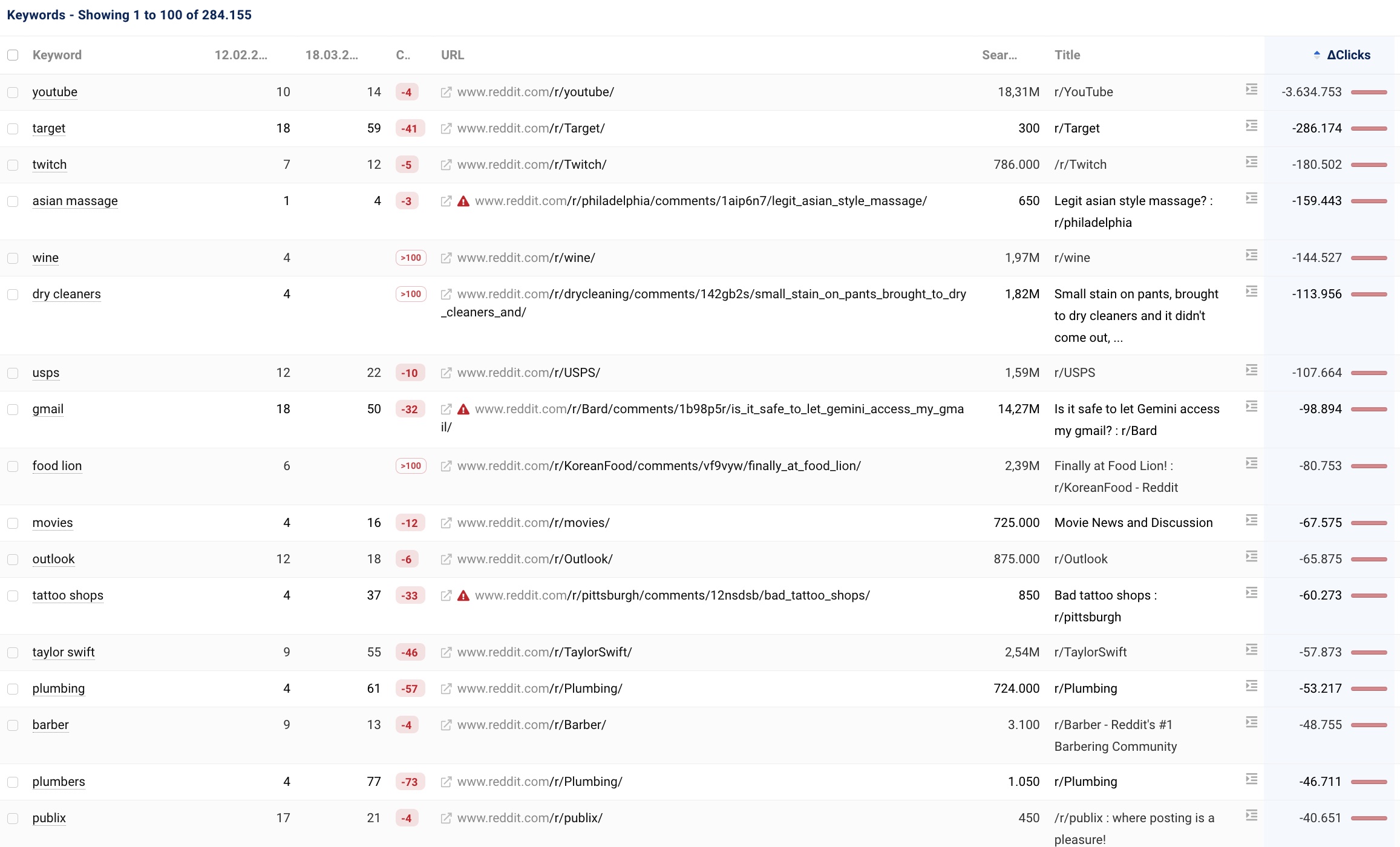Check the plumbers keyword checkbox
This screenshot has height=847, width=1400.
[x=13, y=782]
